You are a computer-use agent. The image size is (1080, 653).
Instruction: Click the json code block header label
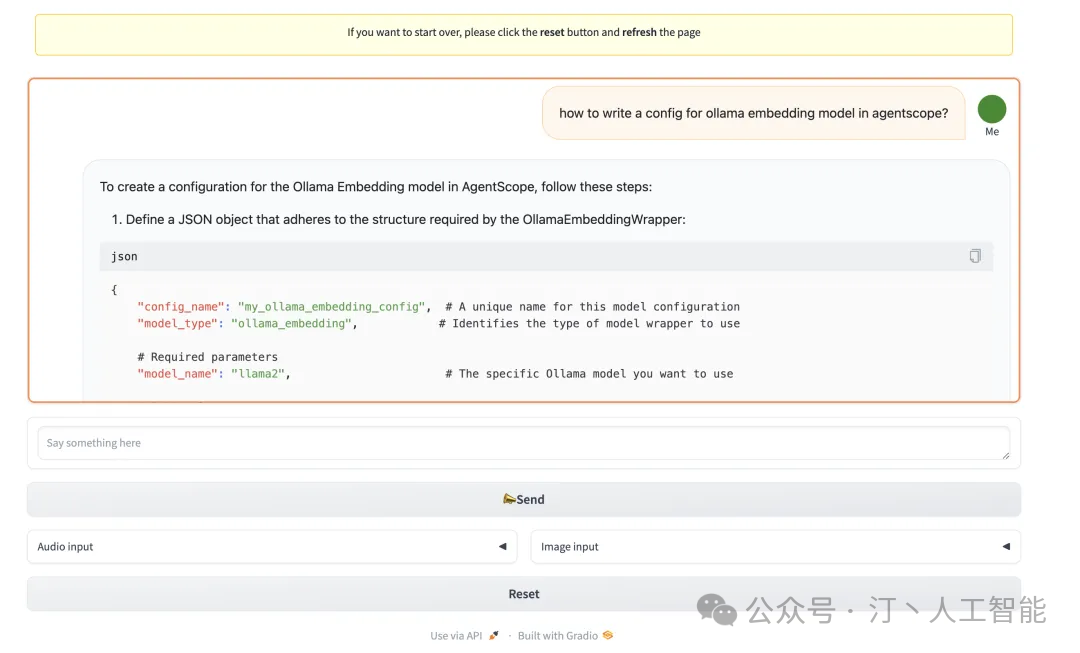point(125,257)
